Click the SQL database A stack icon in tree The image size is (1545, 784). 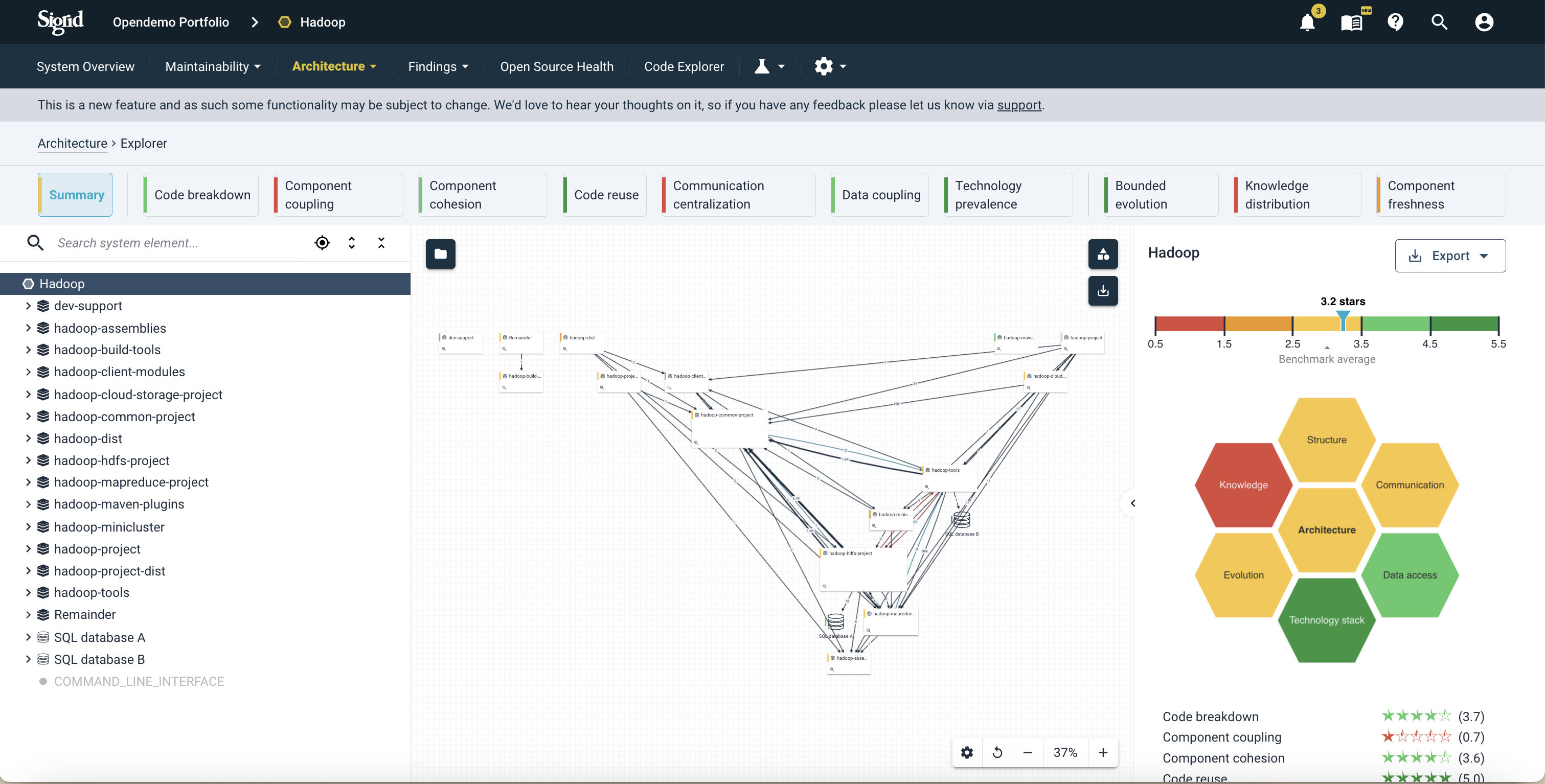tap(43, 637)
